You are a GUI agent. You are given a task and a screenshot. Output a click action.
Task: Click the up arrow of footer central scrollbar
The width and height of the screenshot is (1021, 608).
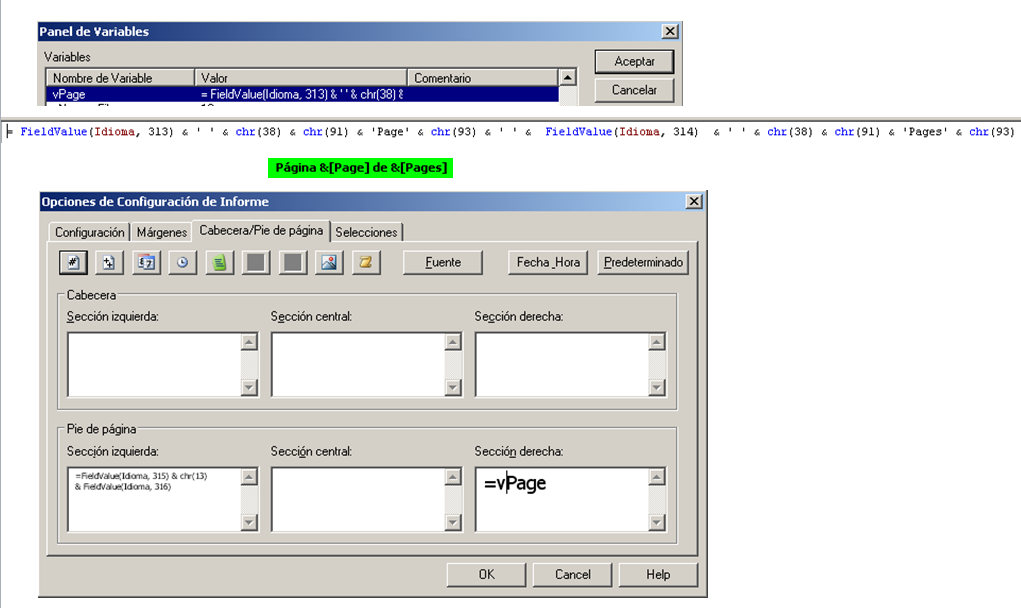[x=453, y=477]
